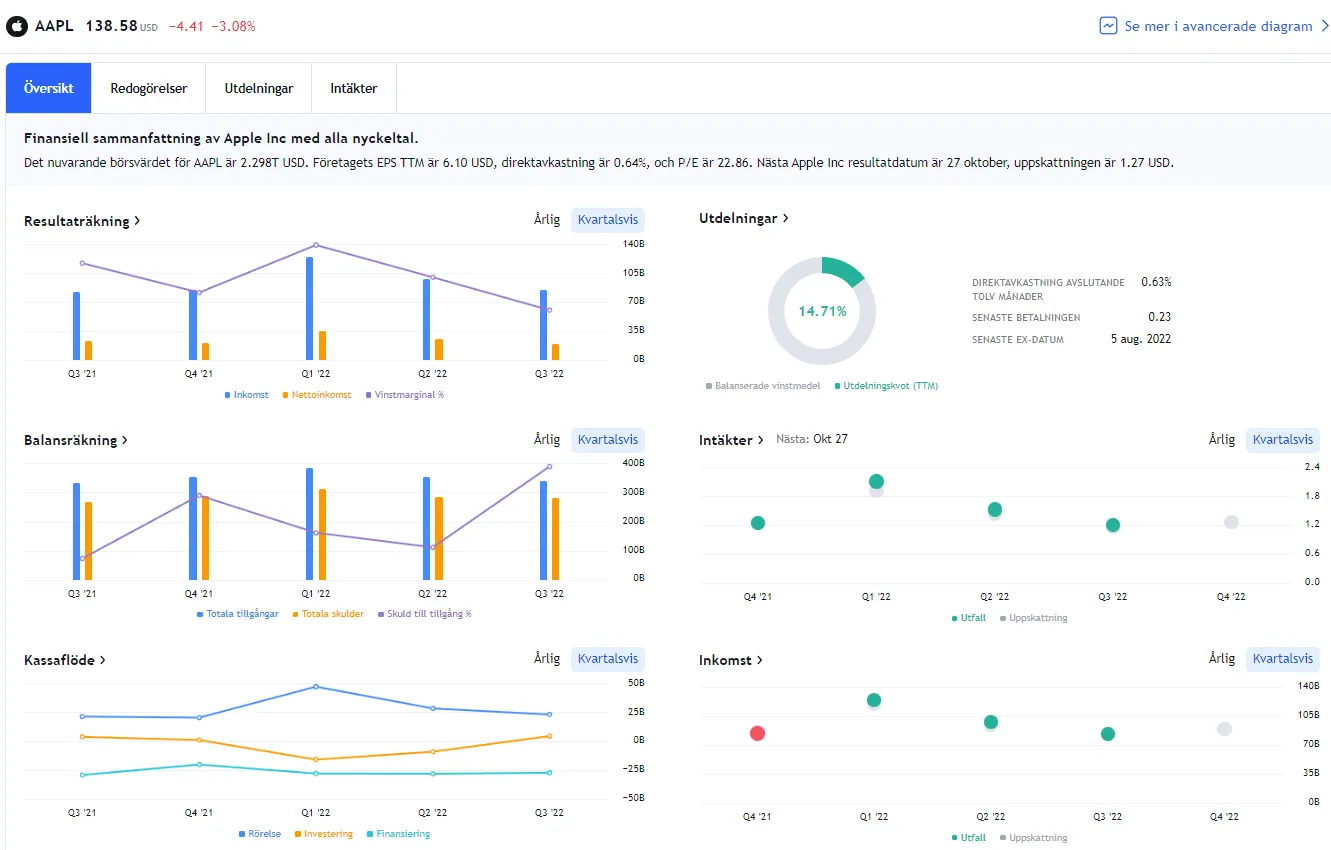Toggle the Investering cash flow legend

click(x=323, y=834)
